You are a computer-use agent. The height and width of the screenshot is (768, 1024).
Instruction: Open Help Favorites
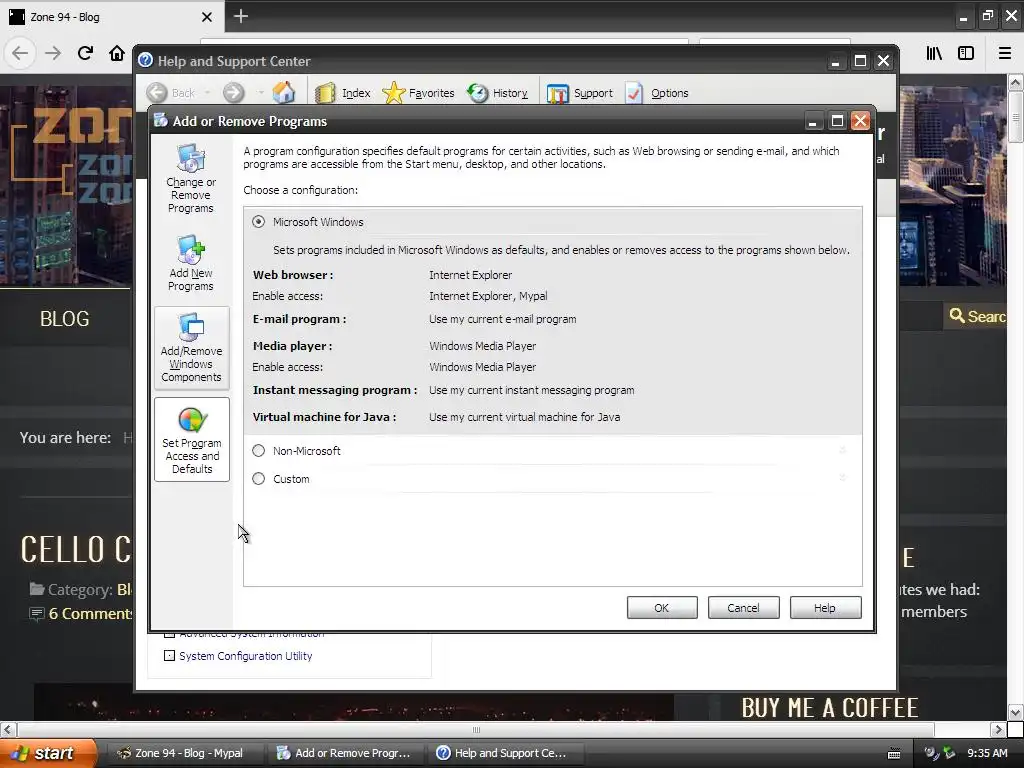[419, 93]
